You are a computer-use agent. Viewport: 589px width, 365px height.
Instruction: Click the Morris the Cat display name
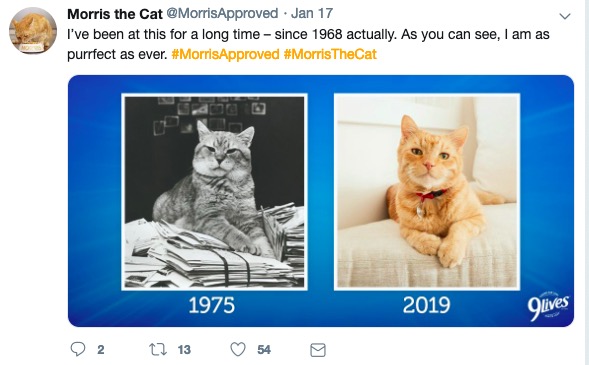(115, 14)
